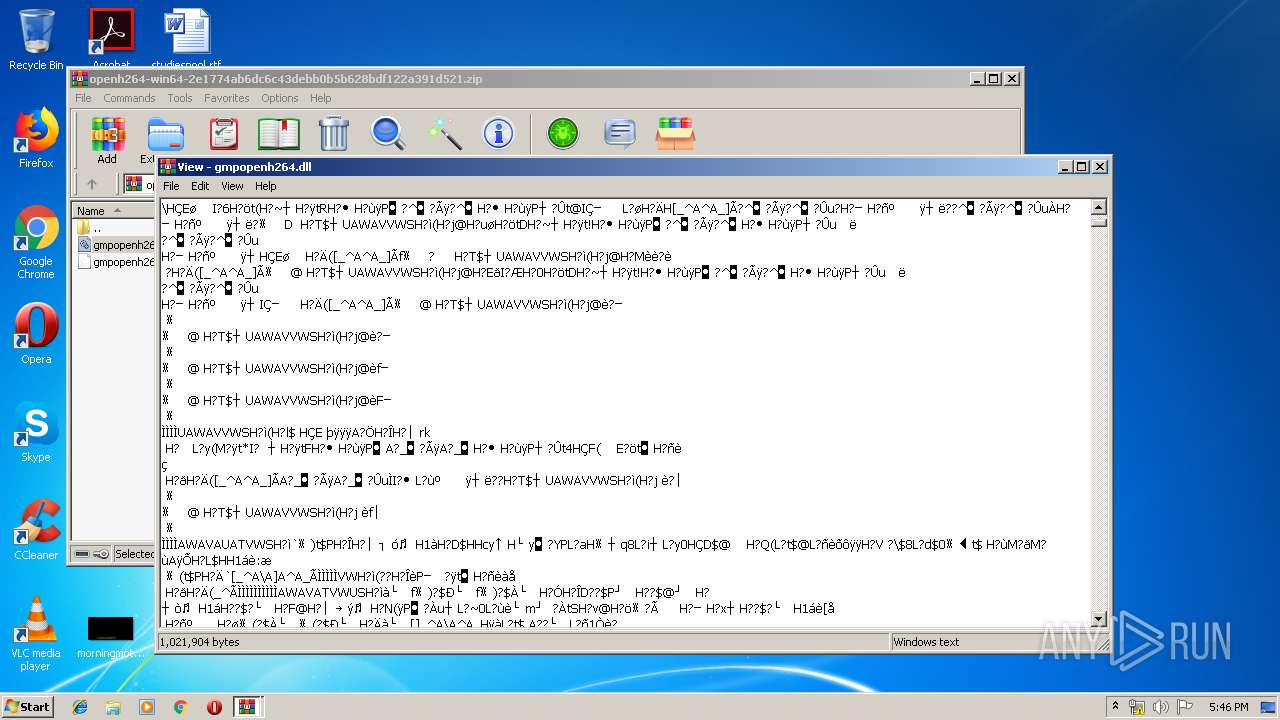The width and height of the screenshot is (1280, 720).
Task: Open the morningmot desktop file thumbnail
Action: click(110, 638)
